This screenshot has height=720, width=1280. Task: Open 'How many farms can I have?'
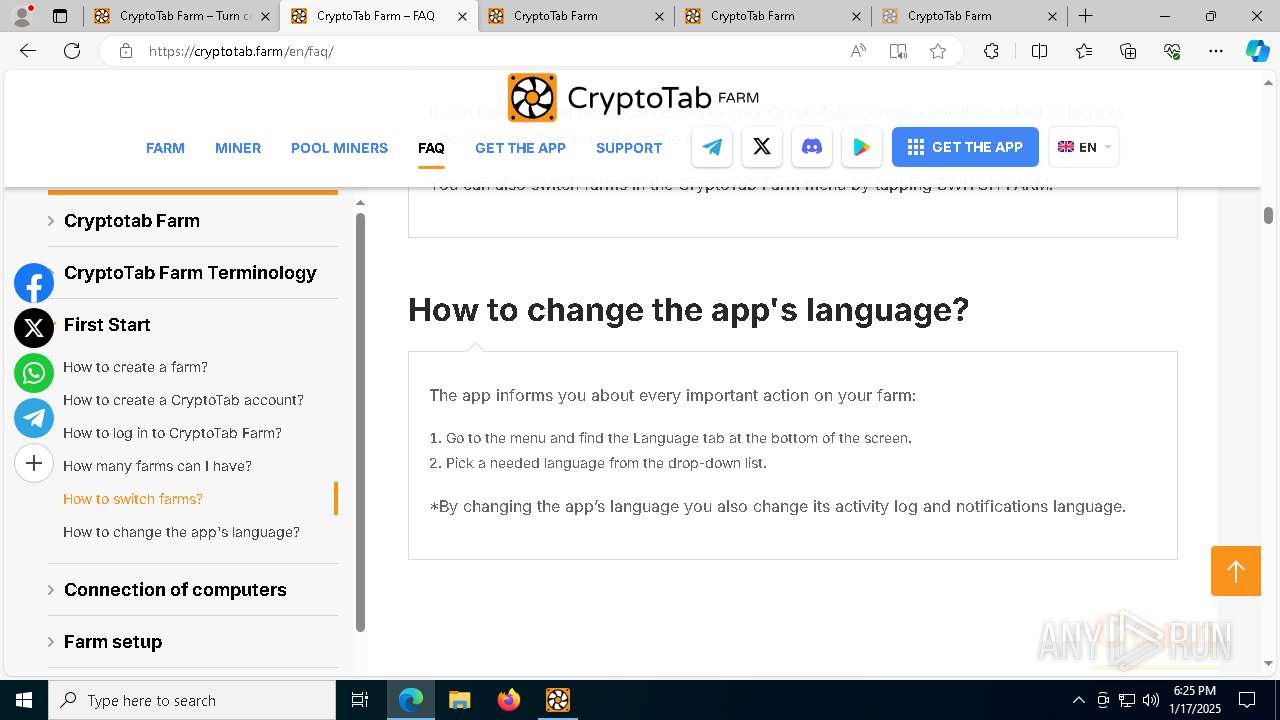pyautogui.click(x=157, y=466)
